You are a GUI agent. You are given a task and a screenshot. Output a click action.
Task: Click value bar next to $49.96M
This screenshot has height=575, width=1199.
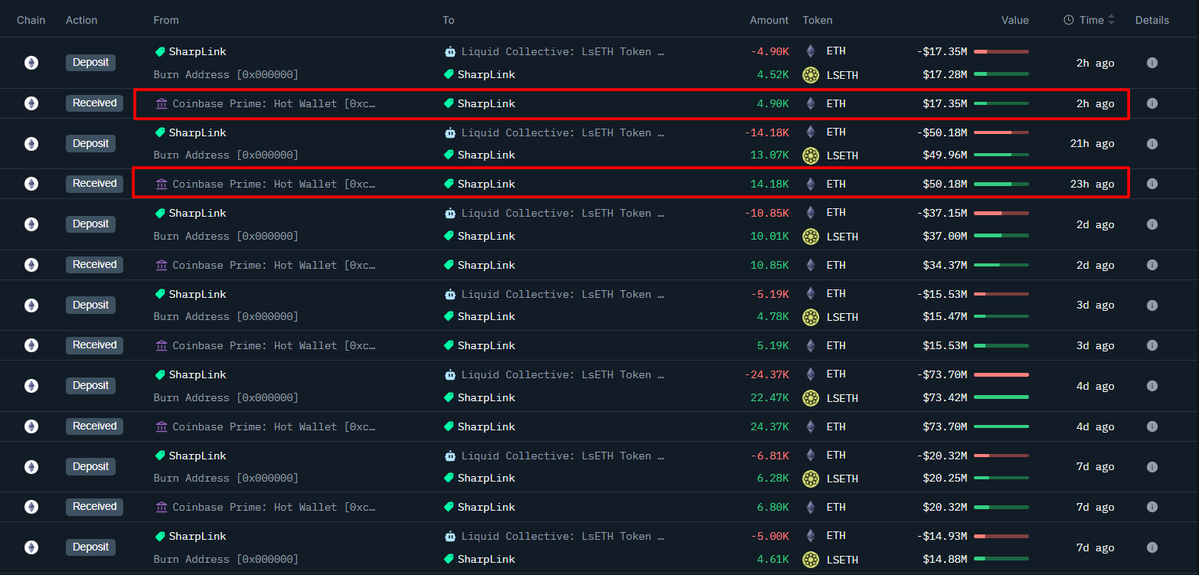pyautogui.click(x=1001, y=155)
